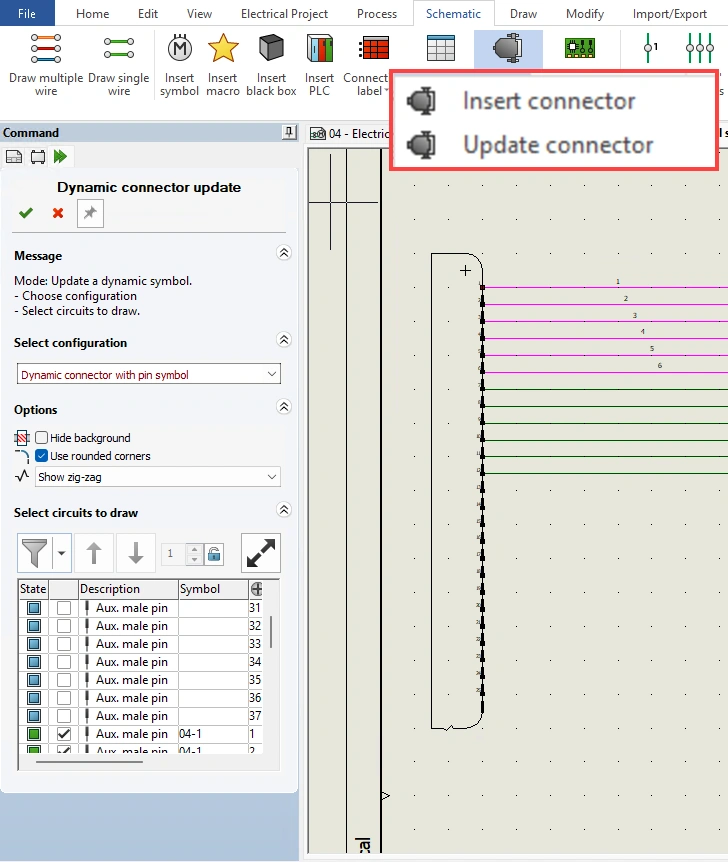Select Draw single wire tool
The image size is (728, 862).
click(119, 65)
